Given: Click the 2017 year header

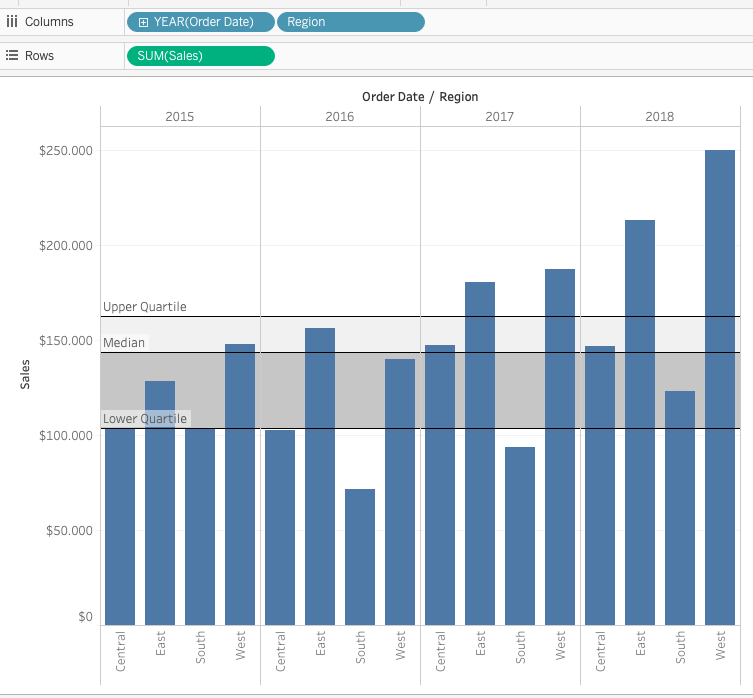Looking at the screenshot, I should [x=499, y=117].
